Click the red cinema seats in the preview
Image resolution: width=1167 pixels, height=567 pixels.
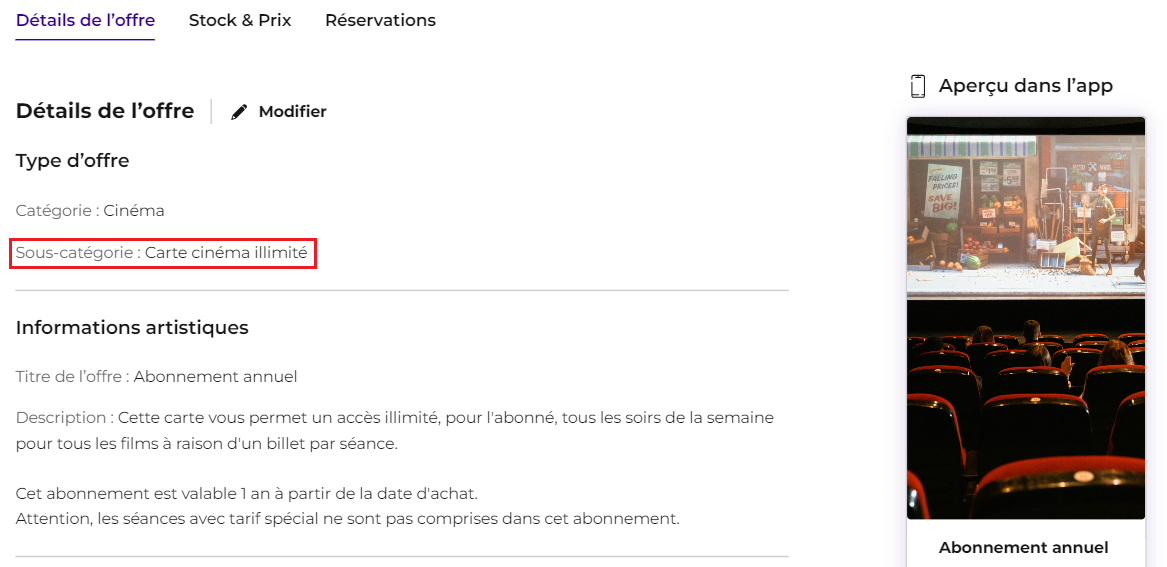1026,417
